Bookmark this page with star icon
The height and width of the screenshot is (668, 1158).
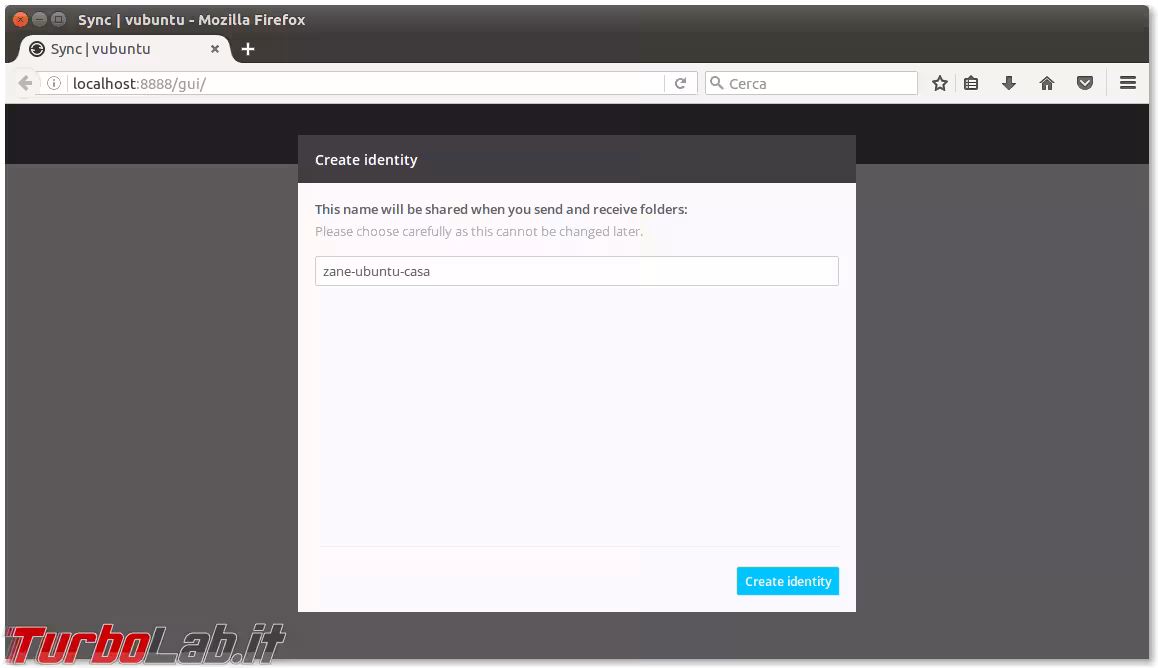point(939,83)
